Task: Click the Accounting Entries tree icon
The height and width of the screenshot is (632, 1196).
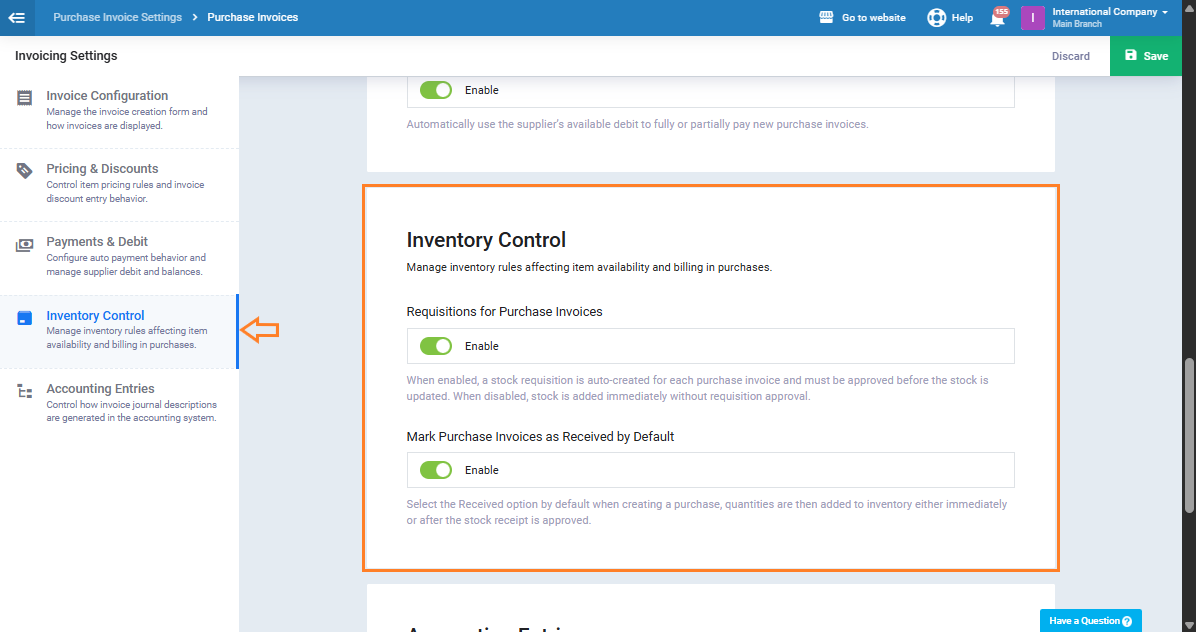Action: point(25,391)
